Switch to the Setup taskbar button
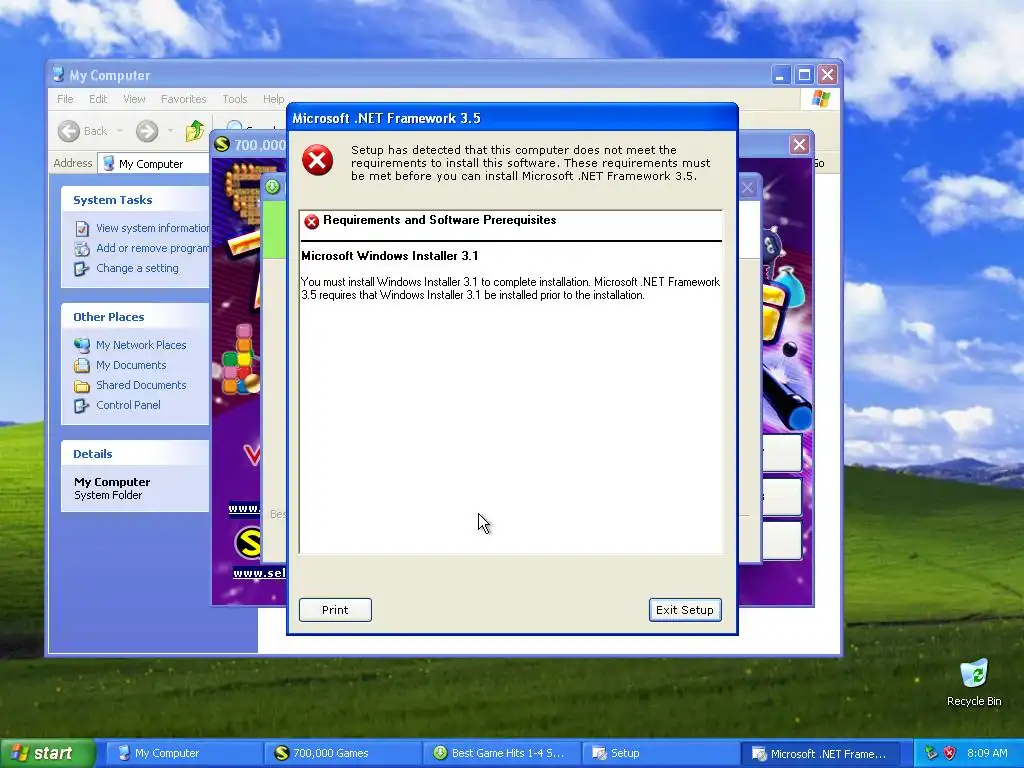Image resolution: width=1024 pixels, height=768 pixels. tap(659, 754)
